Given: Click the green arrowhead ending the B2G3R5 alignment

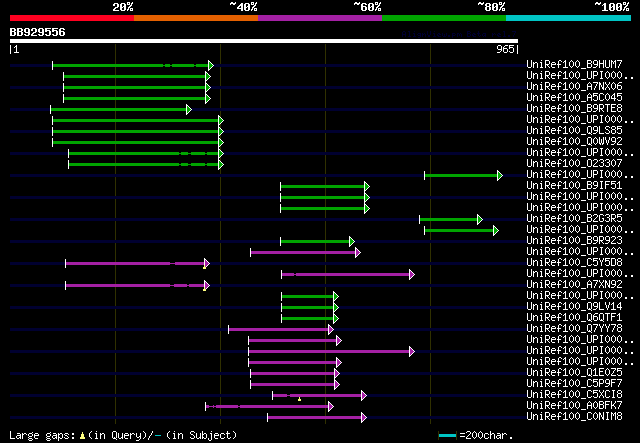Looking at the screenshot, I should [480, 220].
